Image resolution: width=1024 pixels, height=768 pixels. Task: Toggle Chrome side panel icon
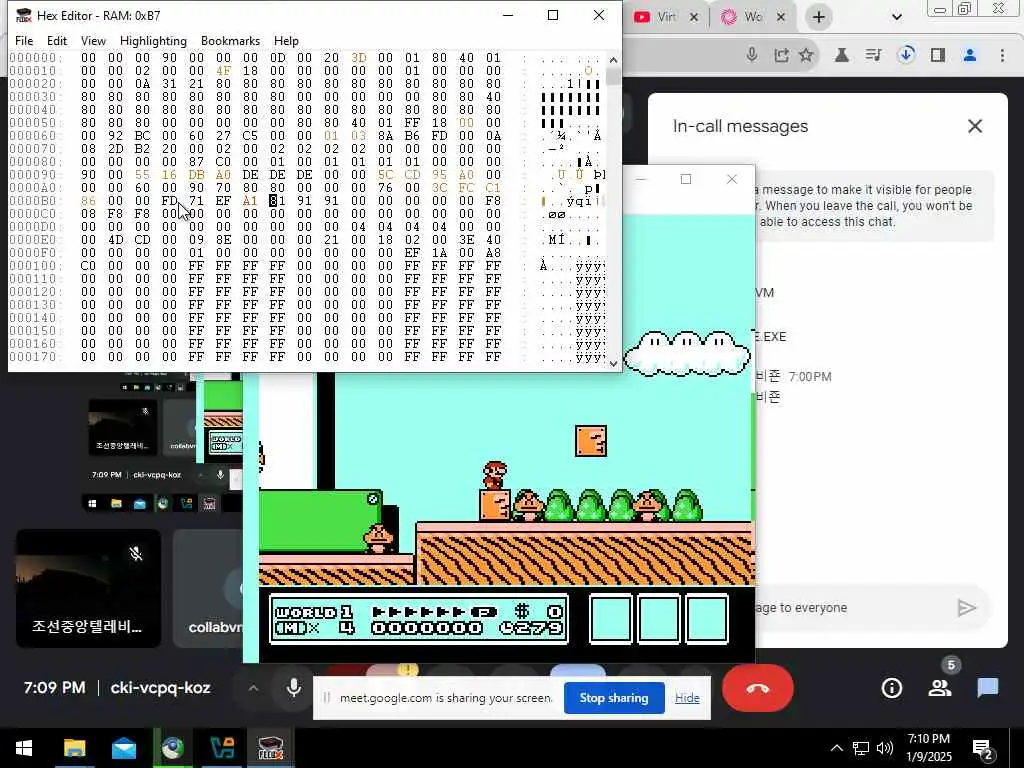(x=938, y=55)
